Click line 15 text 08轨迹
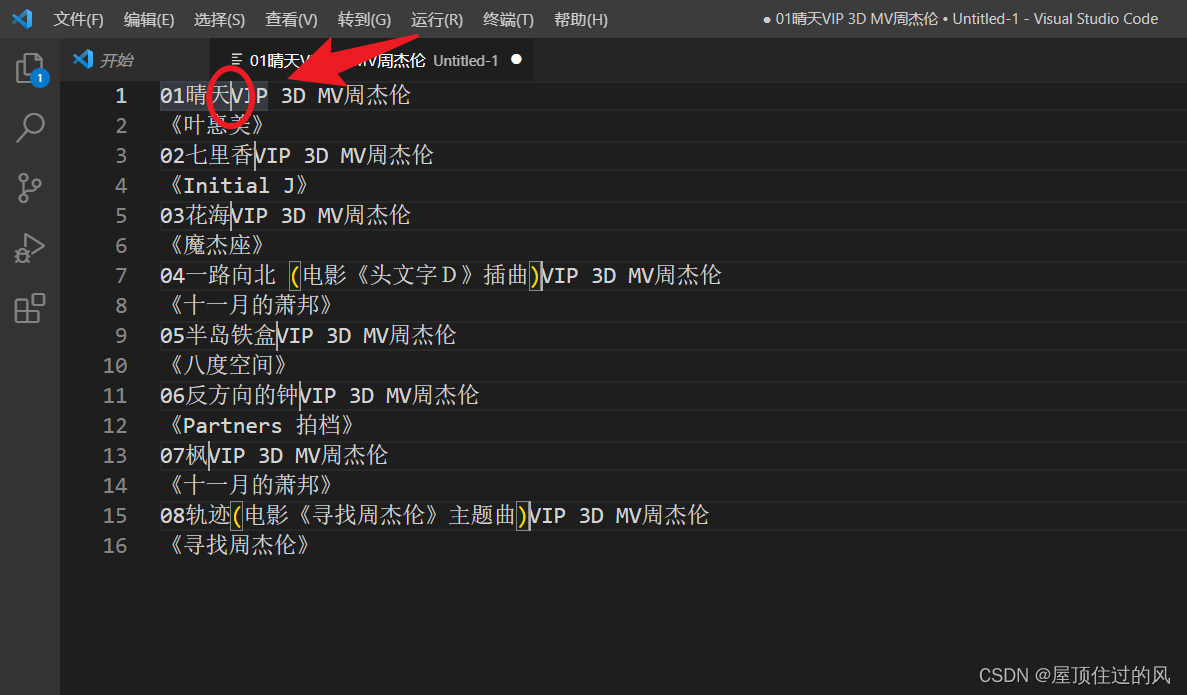1187x695 pixels. [195, 516]
